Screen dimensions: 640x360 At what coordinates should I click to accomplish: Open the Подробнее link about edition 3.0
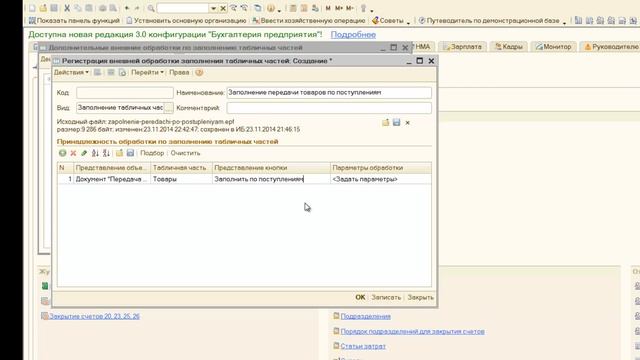pos(353,35)
